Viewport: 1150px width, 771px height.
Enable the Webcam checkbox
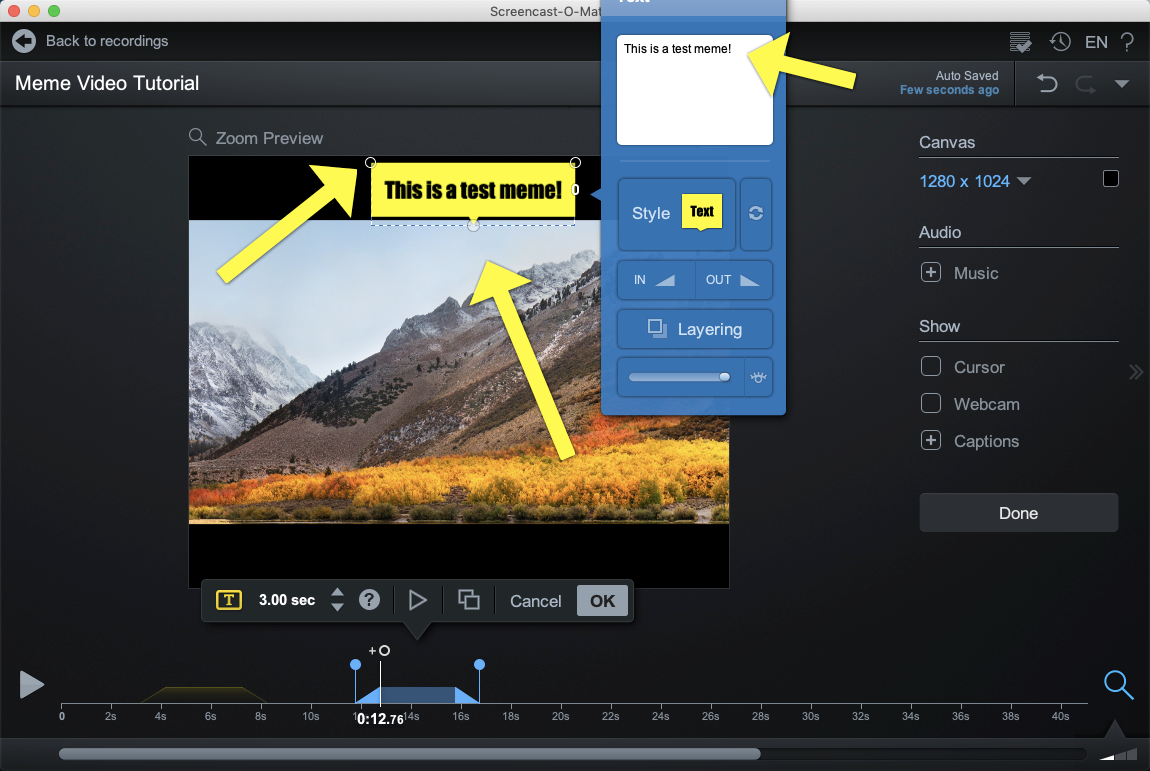(x=931, y=403)
